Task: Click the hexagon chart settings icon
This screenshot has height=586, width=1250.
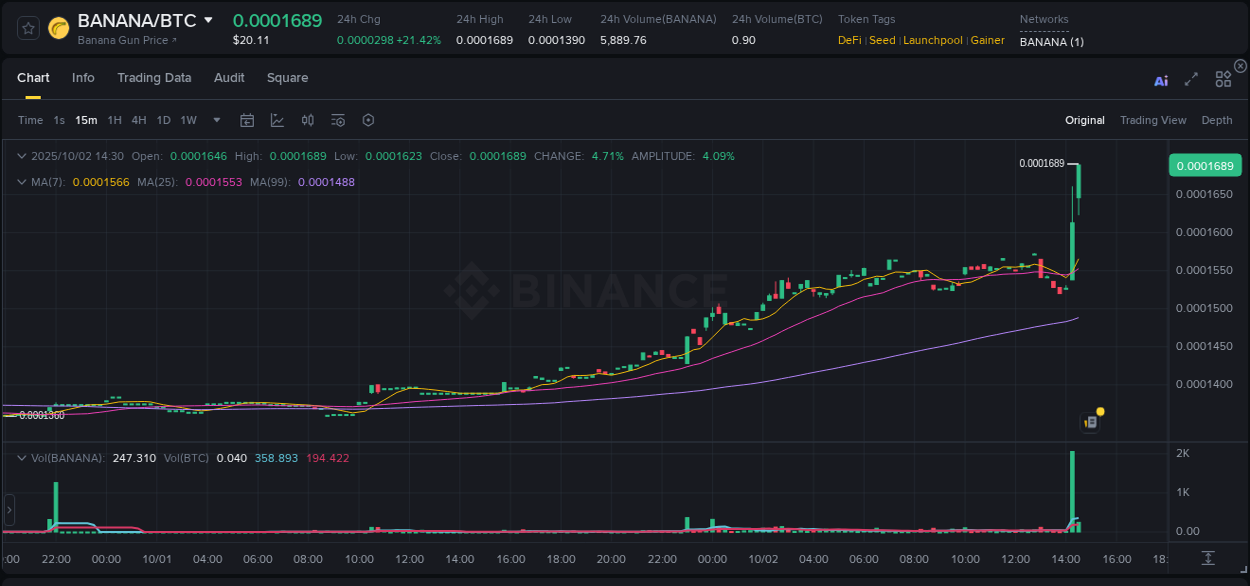Action: [368, 120]
